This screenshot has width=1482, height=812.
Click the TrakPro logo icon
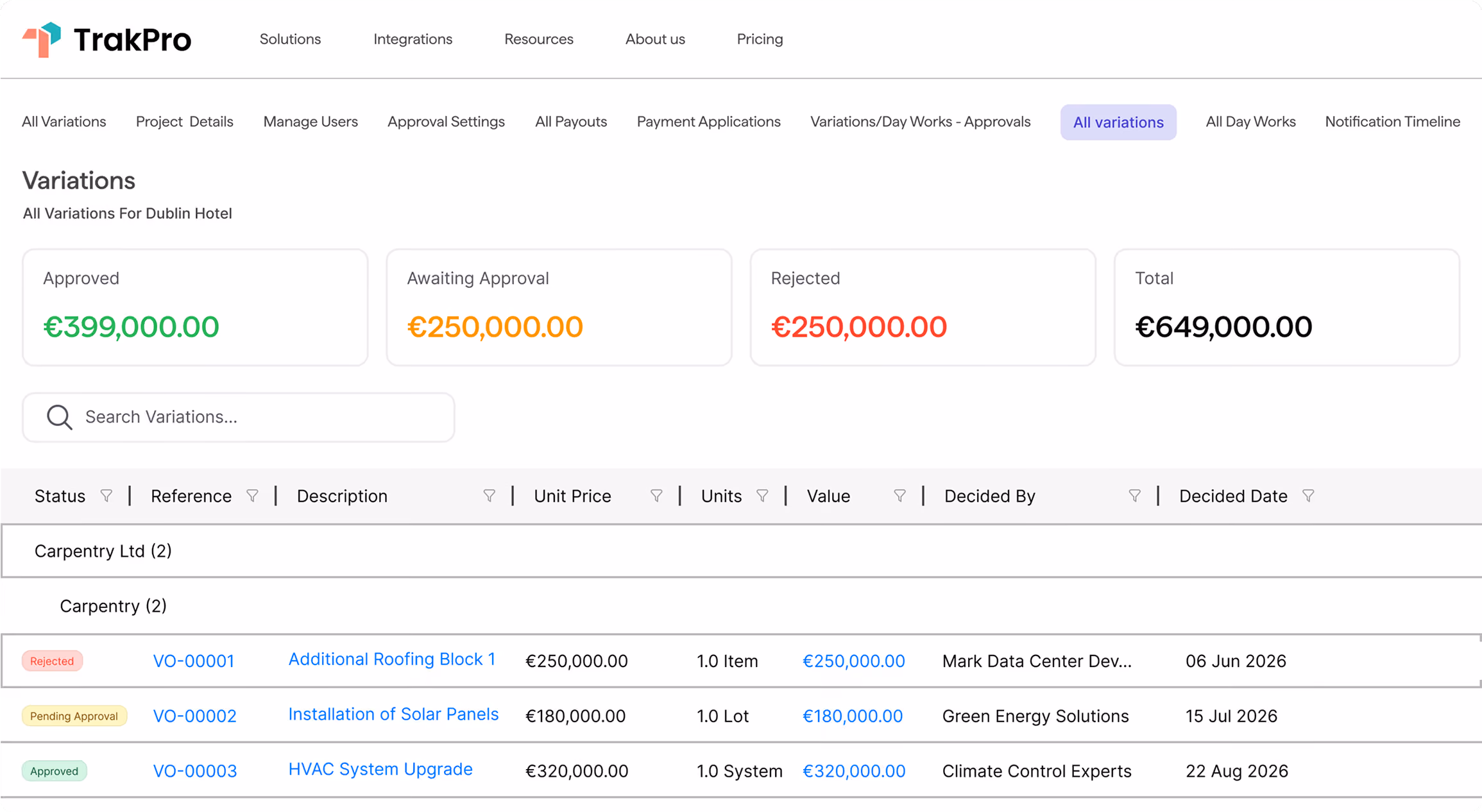click(x=42, y=40)
